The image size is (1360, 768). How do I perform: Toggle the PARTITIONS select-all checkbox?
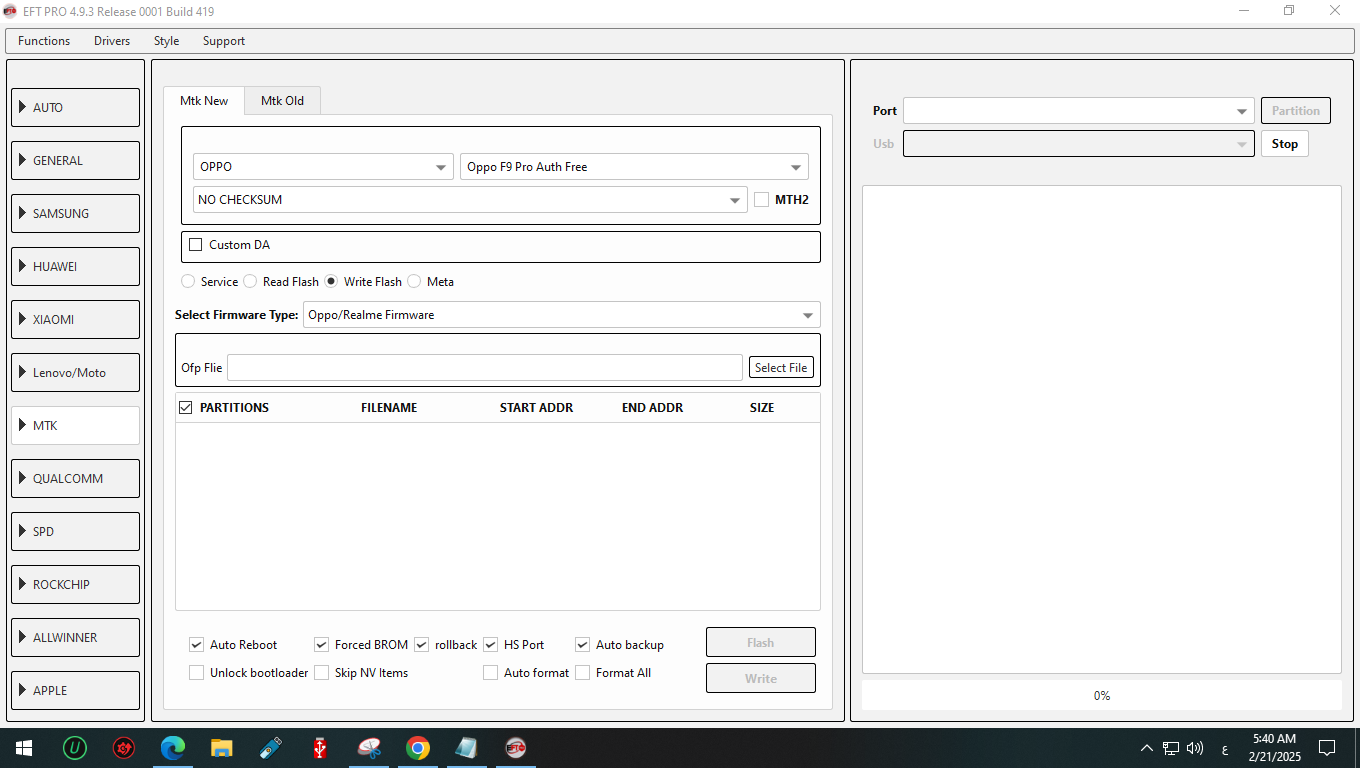(186, 407)
